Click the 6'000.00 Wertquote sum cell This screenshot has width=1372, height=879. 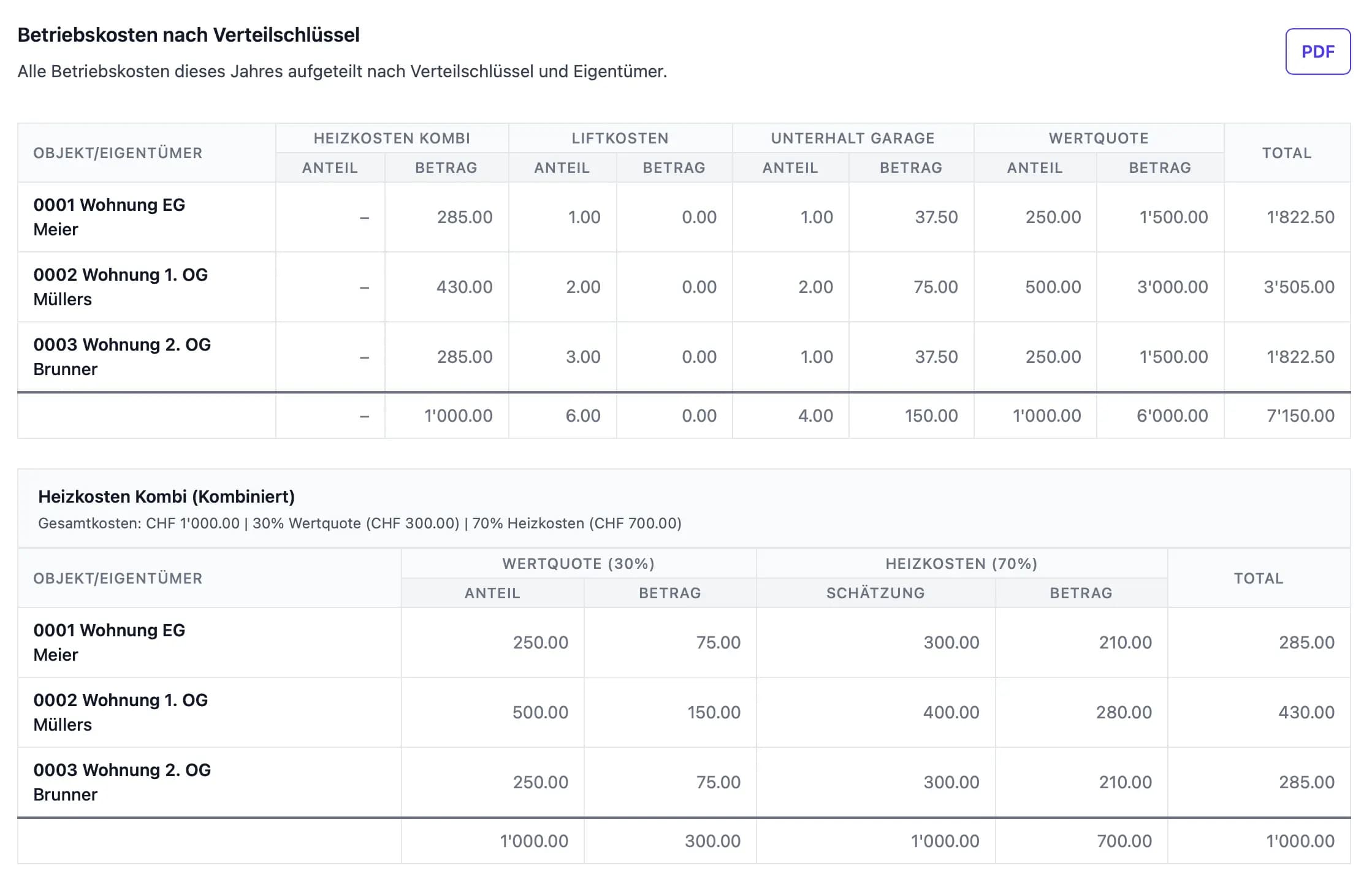point(1172,416)
